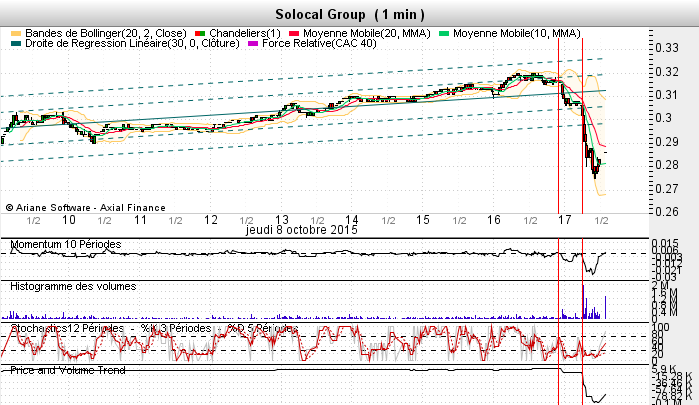Click the date label 'jeudi 8 octobre 2015'
This screenshot has width=699, height=405.
click(x=301, y=230)
